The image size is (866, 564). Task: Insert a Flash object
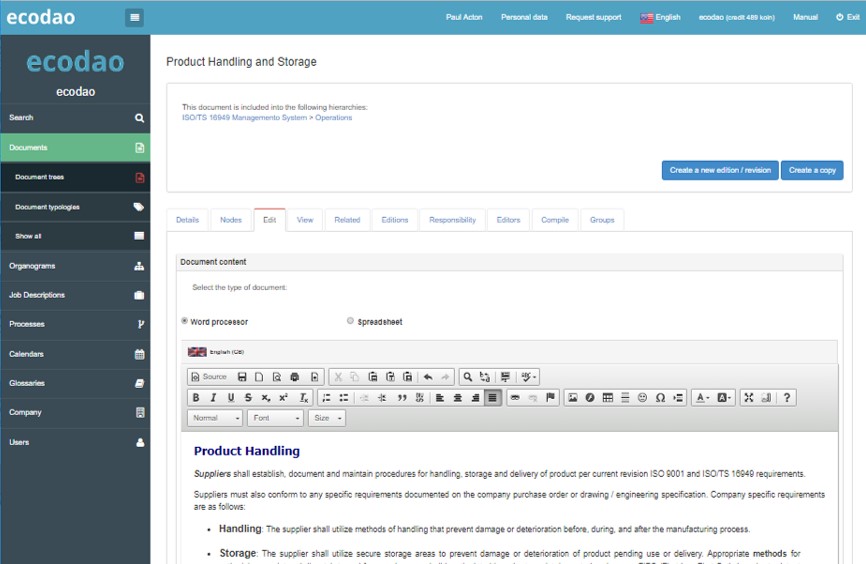tap(590, 398)
